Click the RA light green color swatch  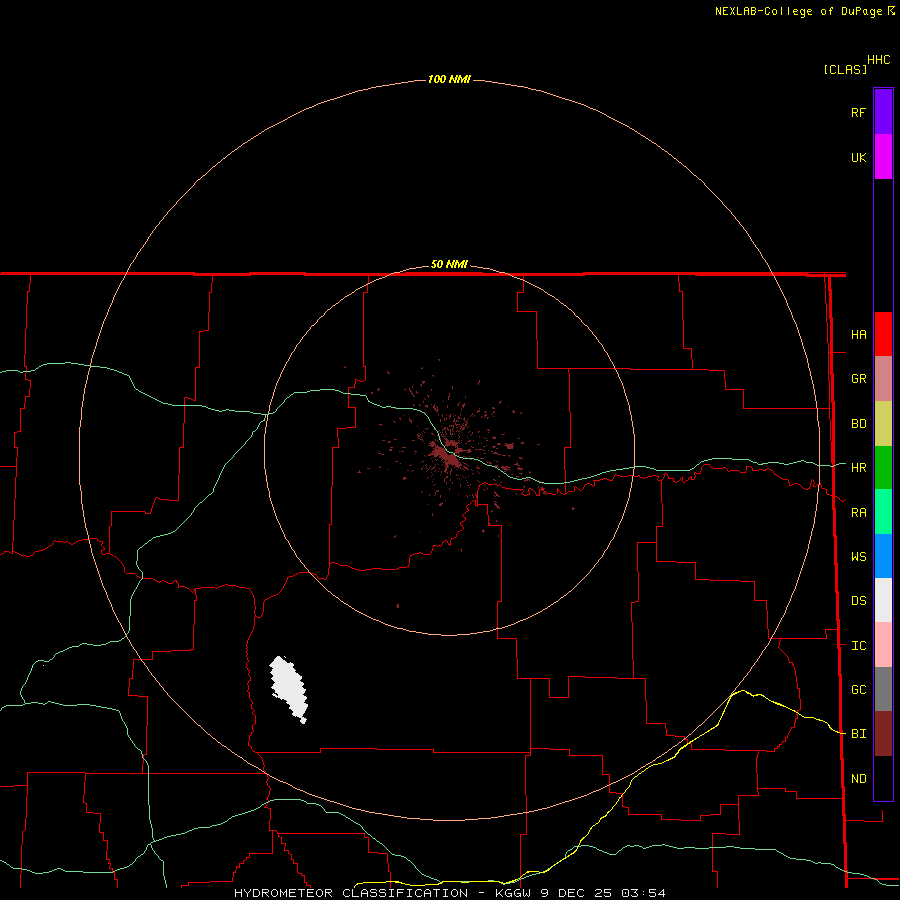pos(883,512)
